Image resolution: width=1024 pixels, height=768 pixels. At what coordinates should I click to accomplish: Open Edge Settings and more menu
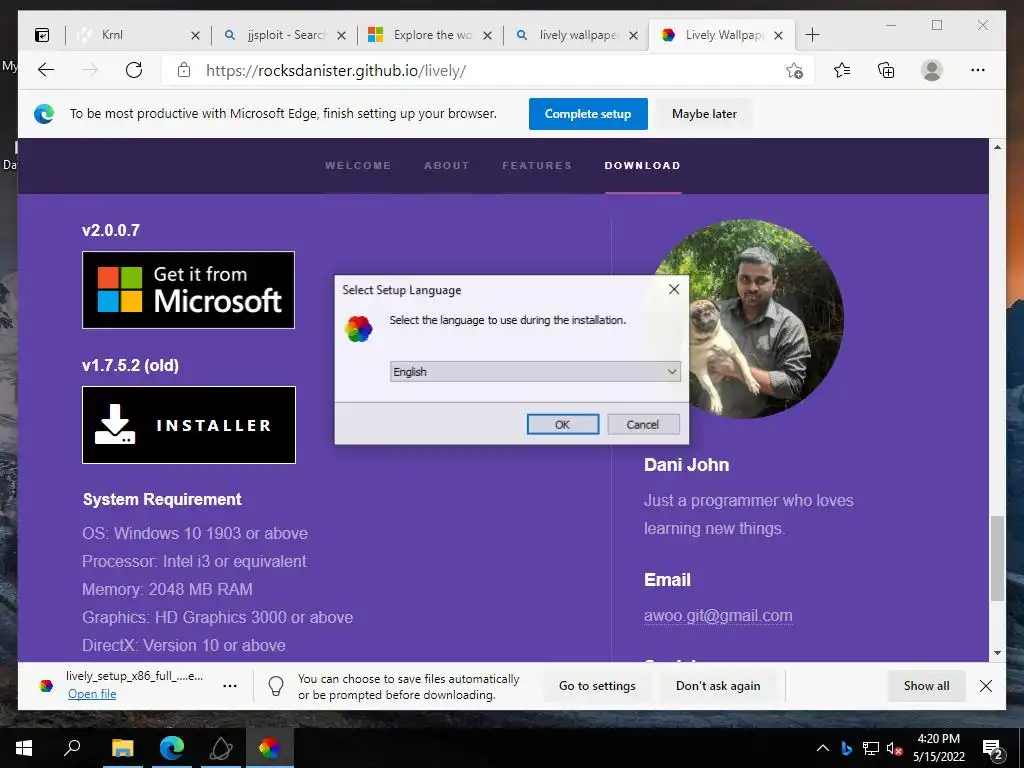pyautogui.click(x=978, y=70)
